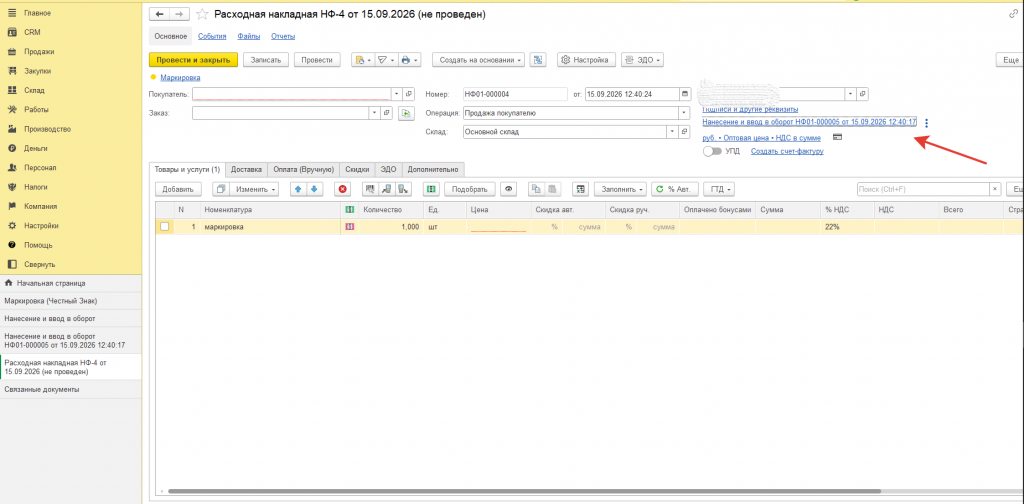The image size is (1024, 504).
Task: Click the horizontal scrollbar under the table
Action: pyautogui.click(x=524, y=491)
